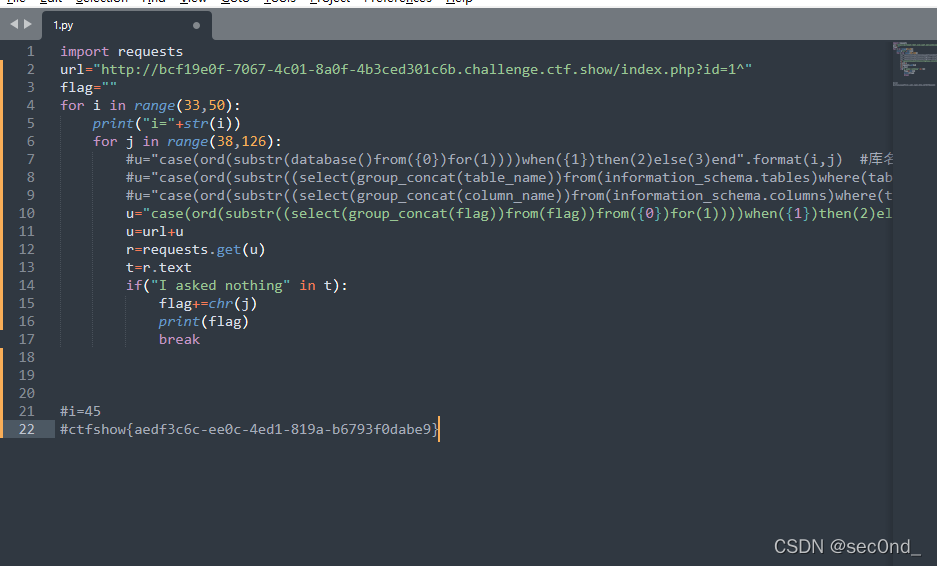937x566 pixels.
Task: Click the if("I asked nothing" in t) line
Action: tap(237, 285)
